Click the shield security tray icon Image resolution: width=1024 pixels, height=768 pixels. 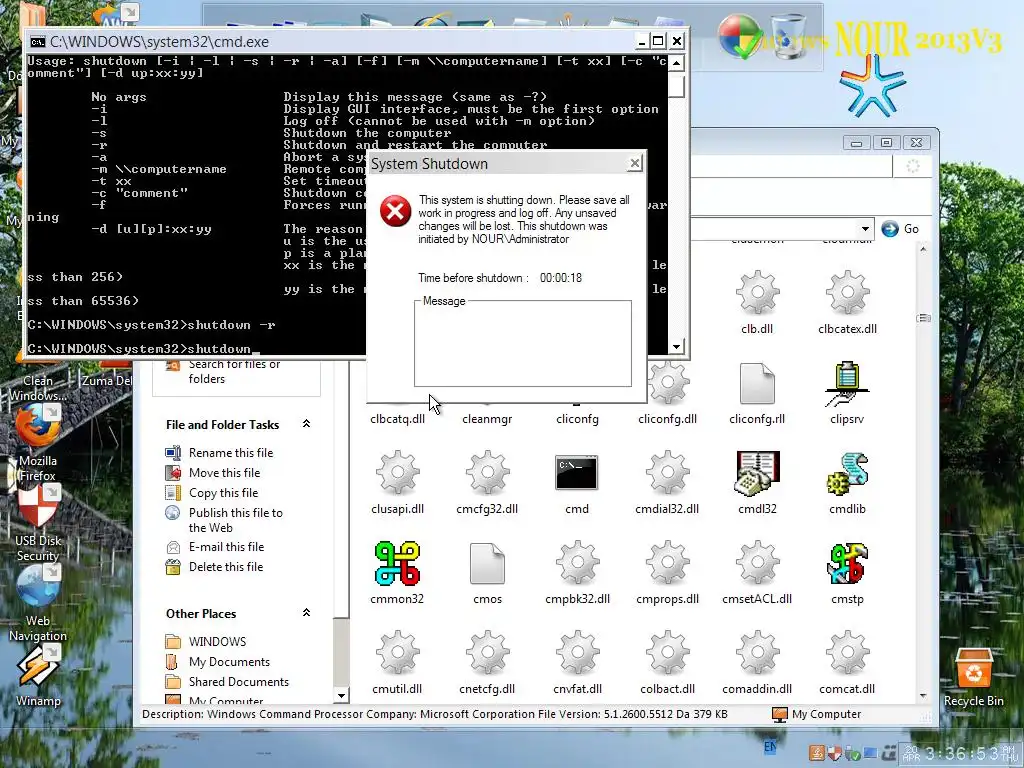(834, 753)
